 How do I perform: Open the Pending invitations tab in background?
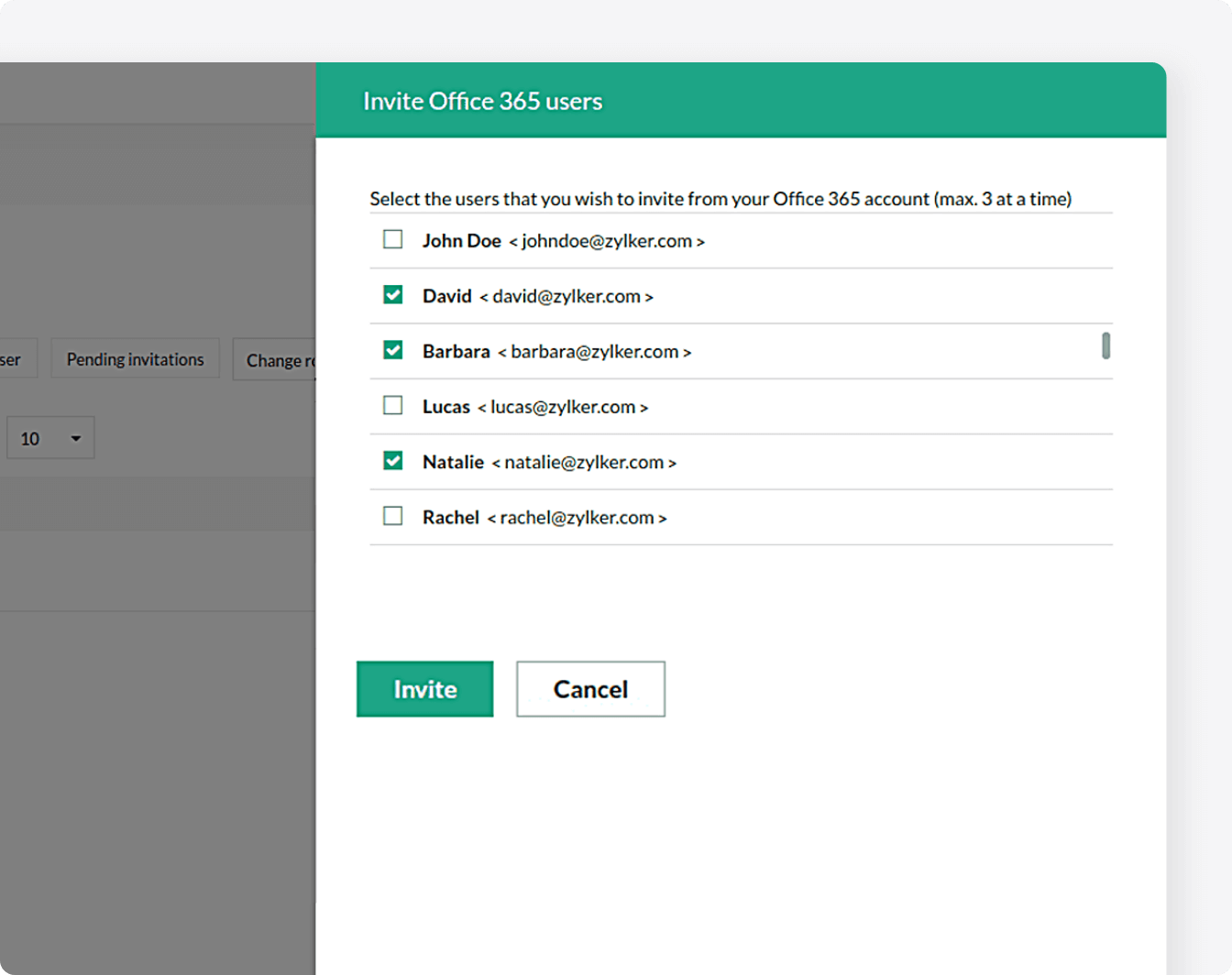(135, 359)
